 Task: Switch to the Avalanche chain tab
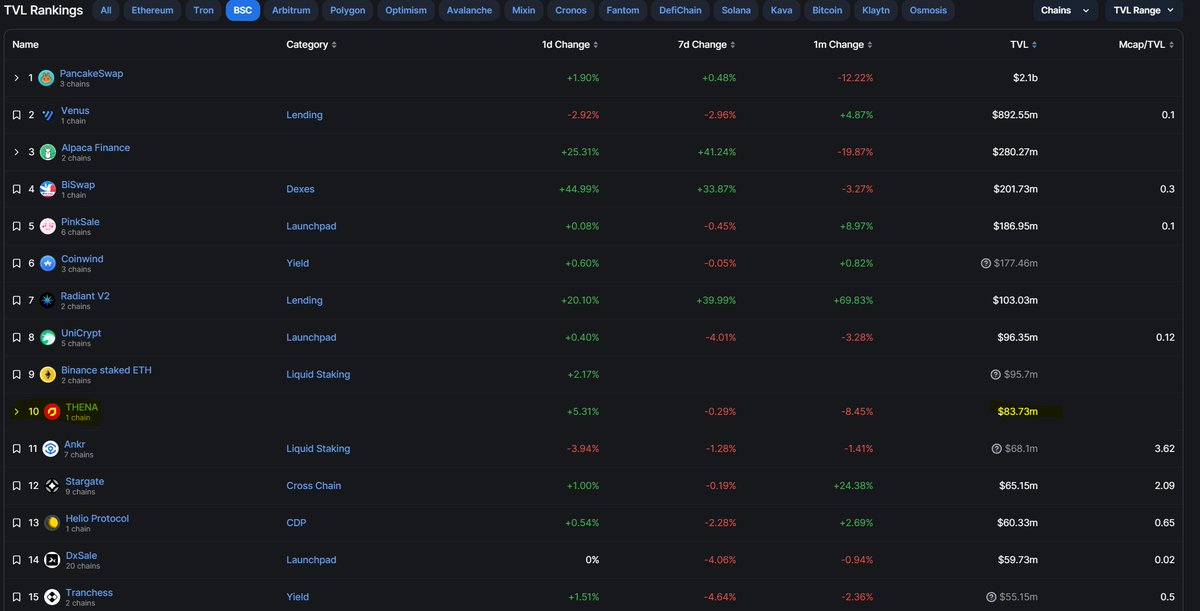tap(469, 11)
